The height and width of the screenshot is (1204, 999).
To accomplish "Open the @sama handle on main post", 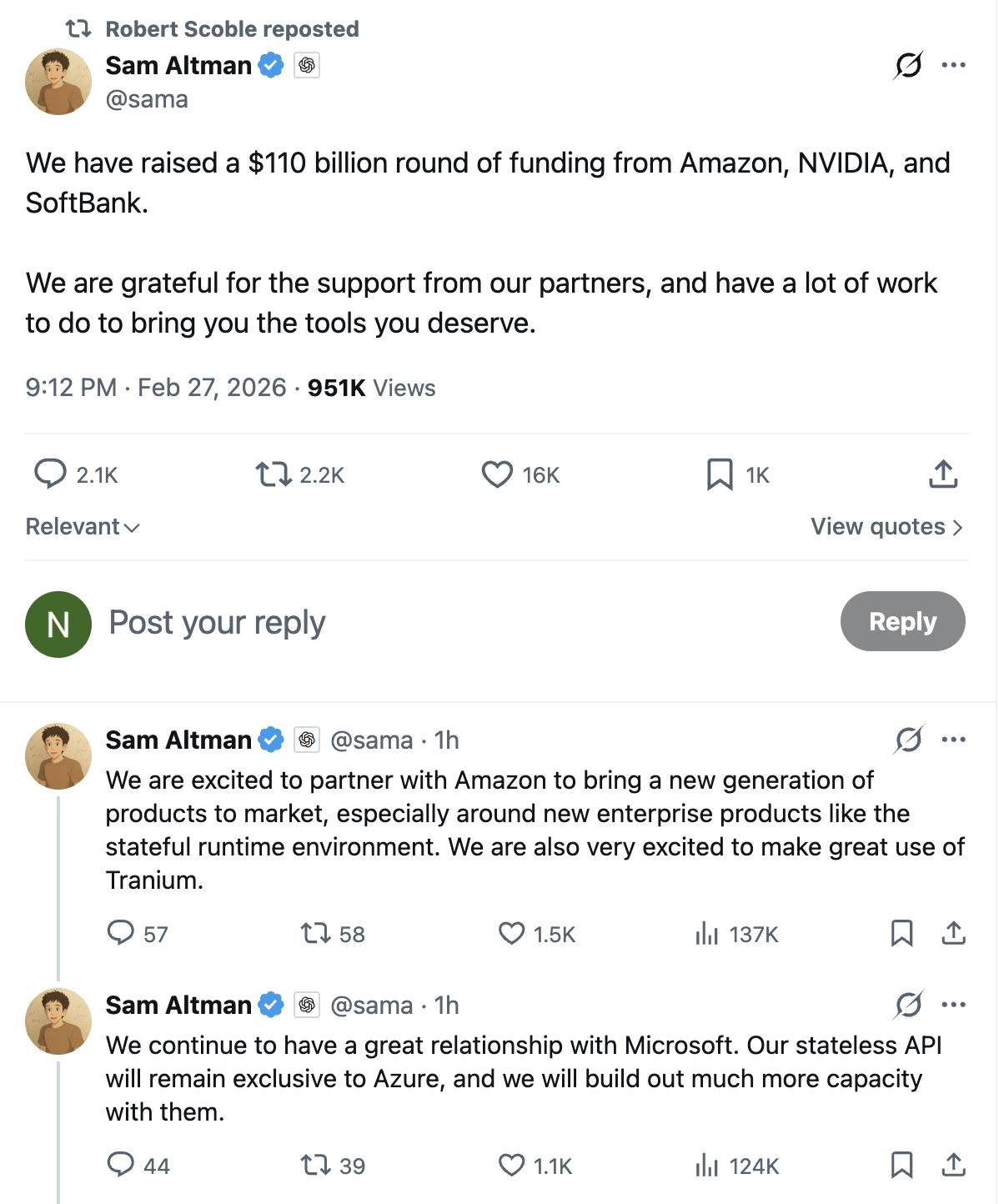I will pyautogui.click(x=147, y=99).
